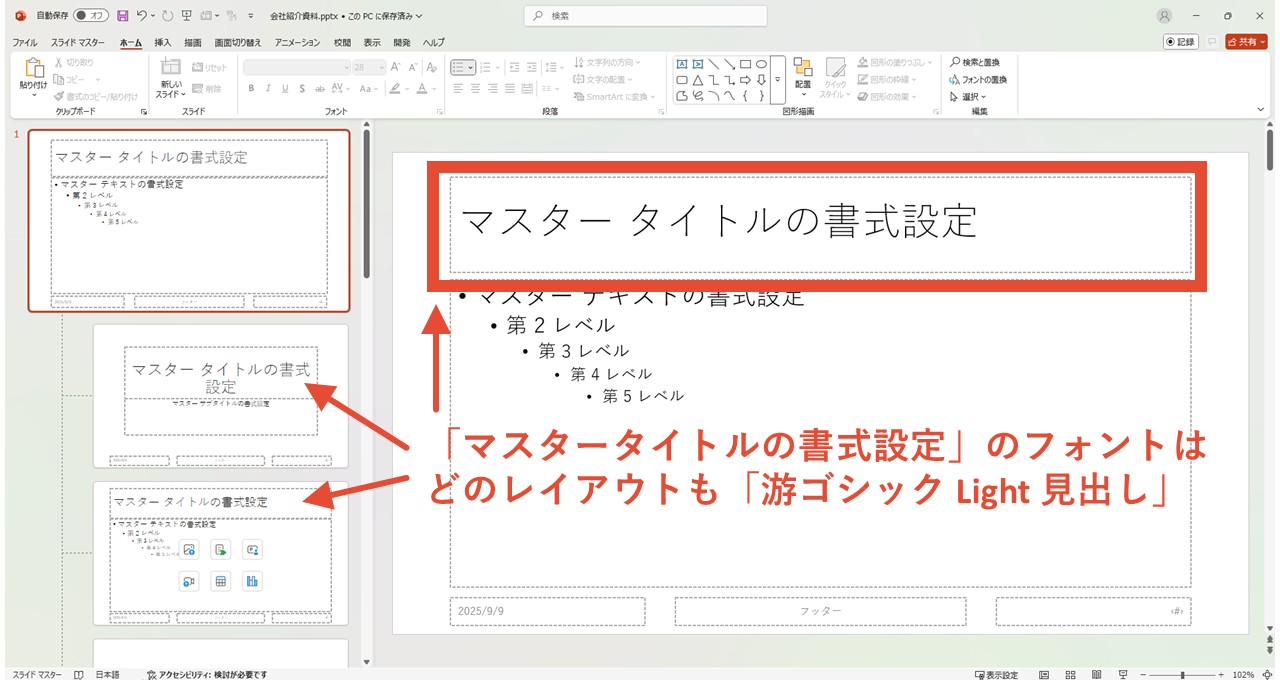The image size is (1280, 680).
Task: Click the date placeholder 2025/9/9
Action: pos(547,611)
